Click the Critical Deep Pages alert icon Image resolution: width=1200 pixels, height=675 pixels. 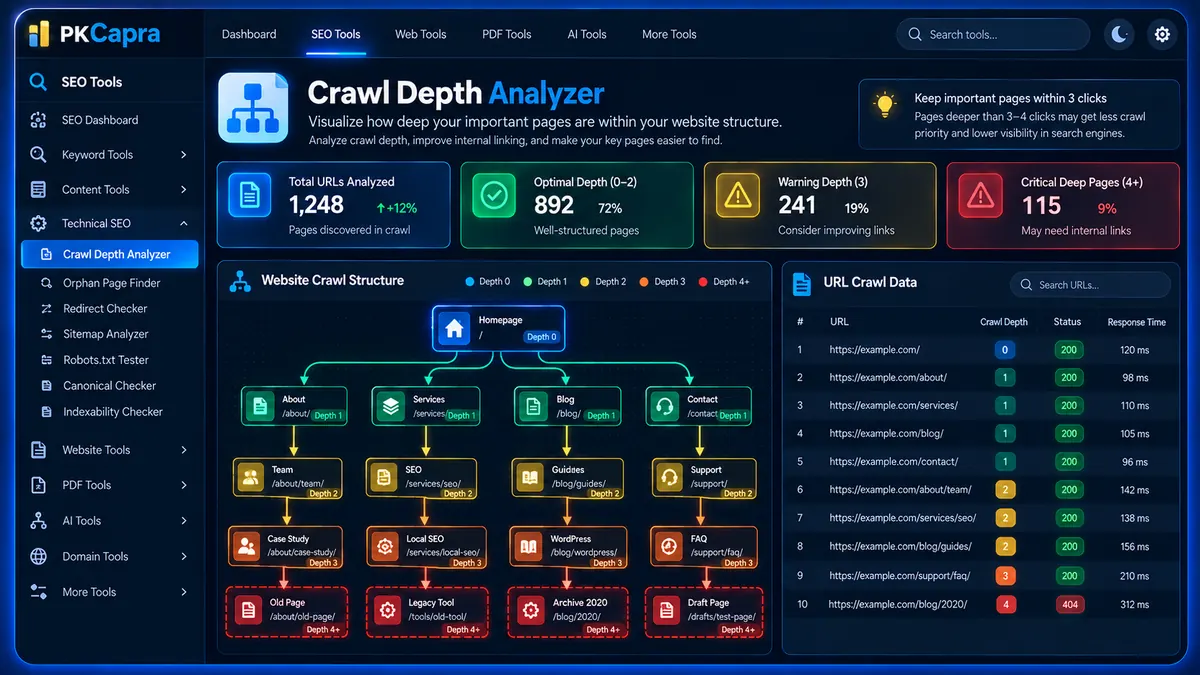(x=981, y=196)
